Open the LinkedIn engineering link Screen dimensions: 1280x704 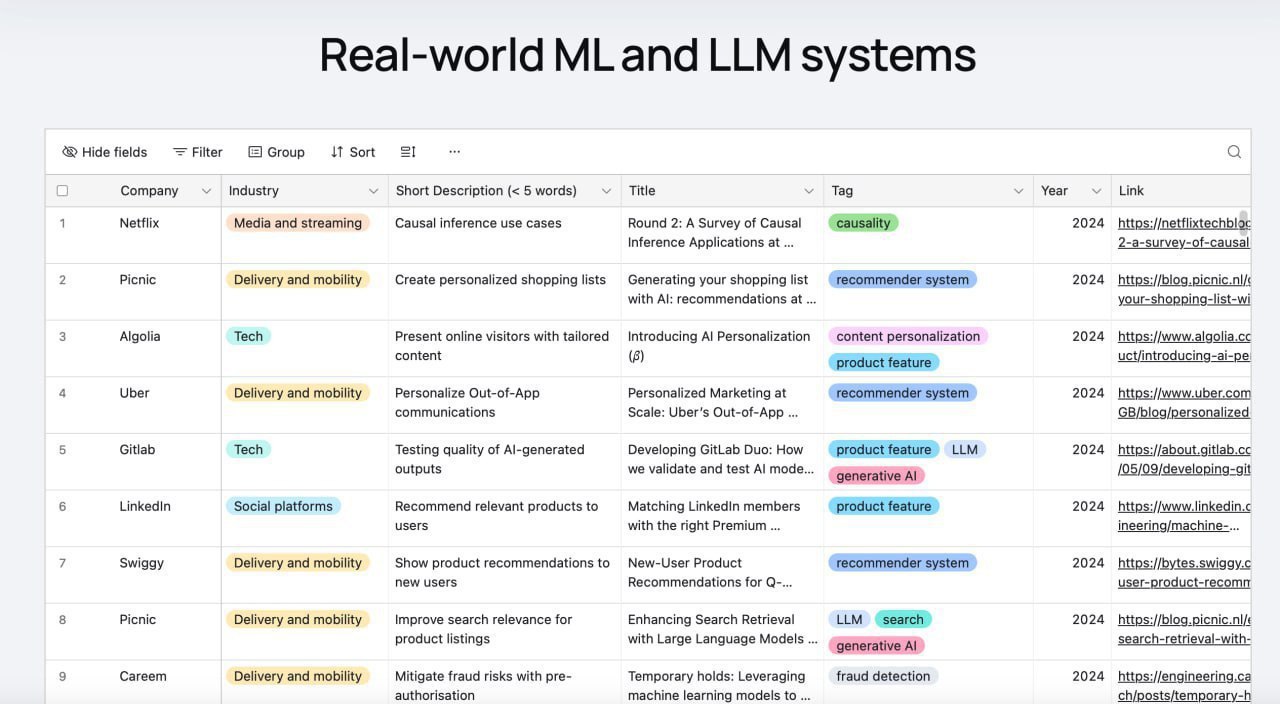tap(1184, 516)
